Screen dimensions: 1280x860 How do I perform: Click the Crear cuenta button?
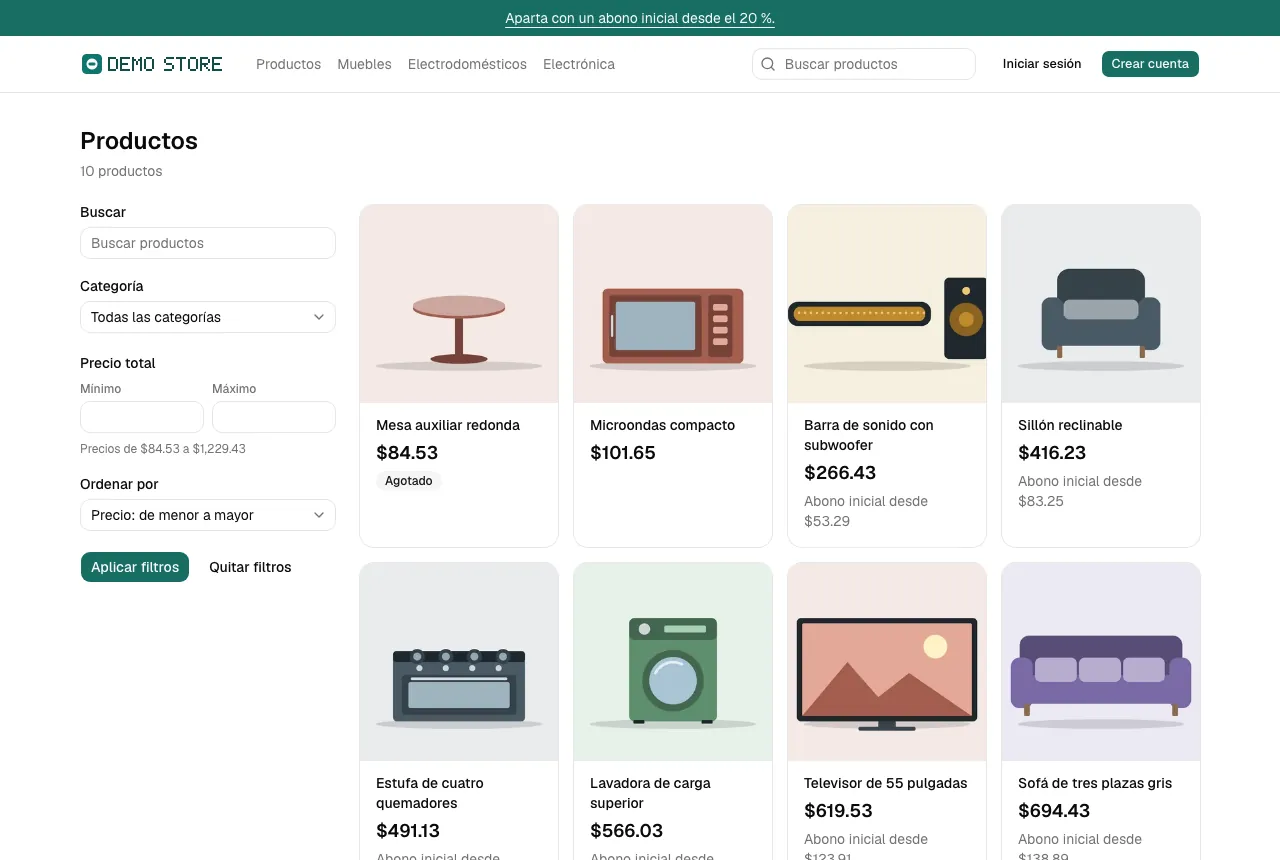click(x=1150, y=64)
